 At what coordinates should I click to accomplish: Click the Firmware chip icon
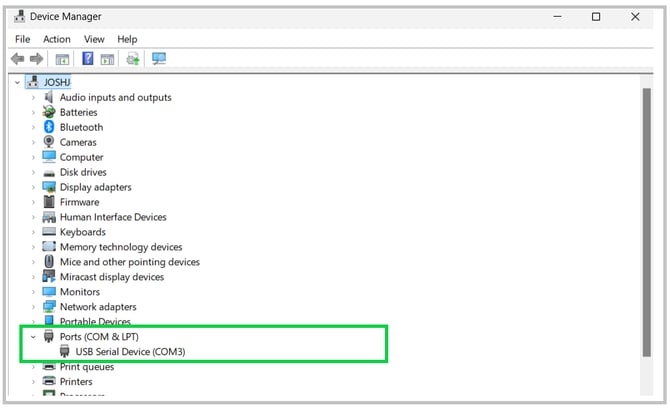(x=49, y=201)
